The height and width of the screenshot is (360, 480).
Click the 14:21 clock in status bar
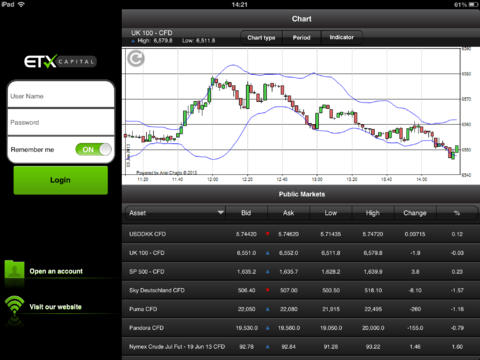[x=240, y=4]
